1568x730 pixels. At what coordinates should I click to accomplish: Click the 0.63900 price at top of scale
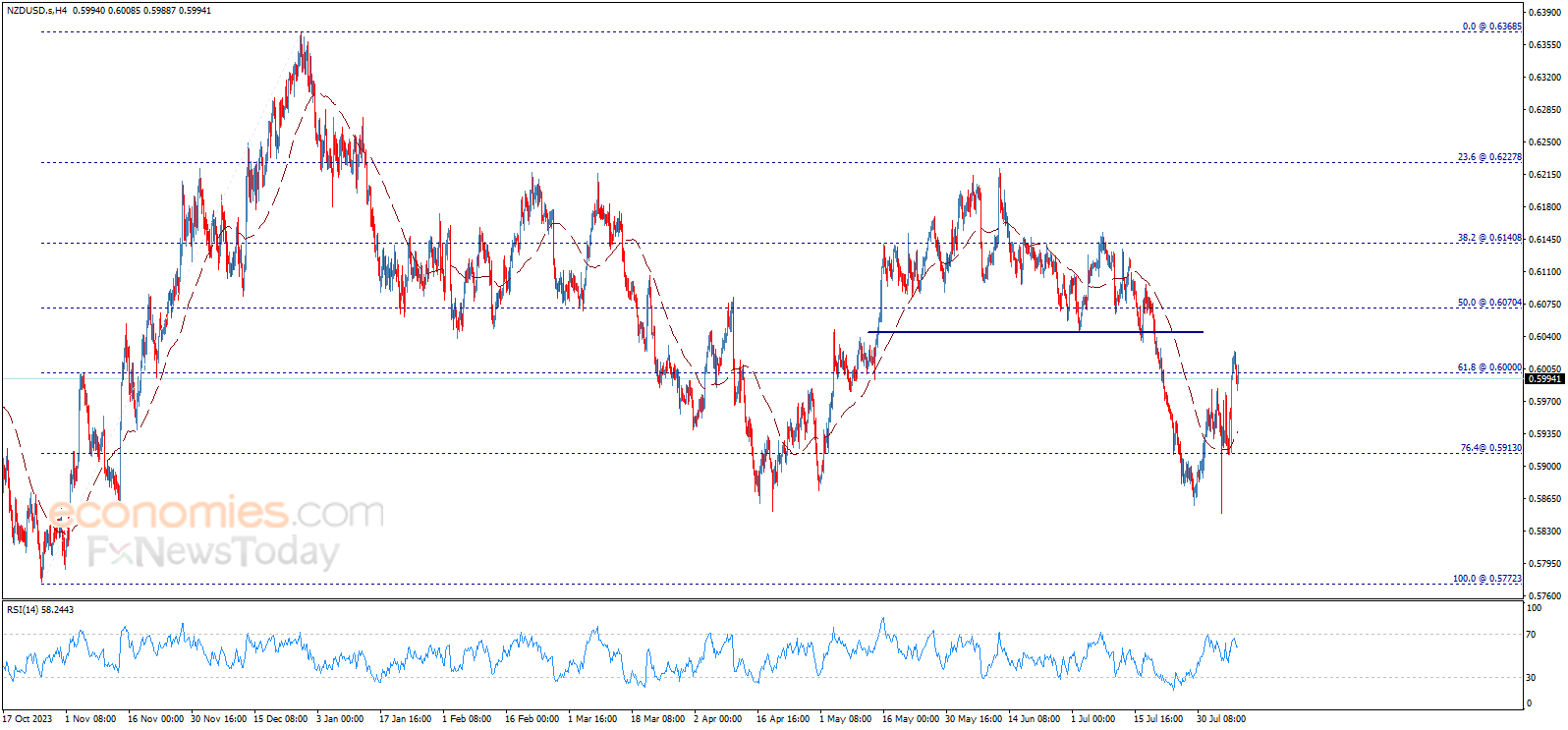(1543, 12)
